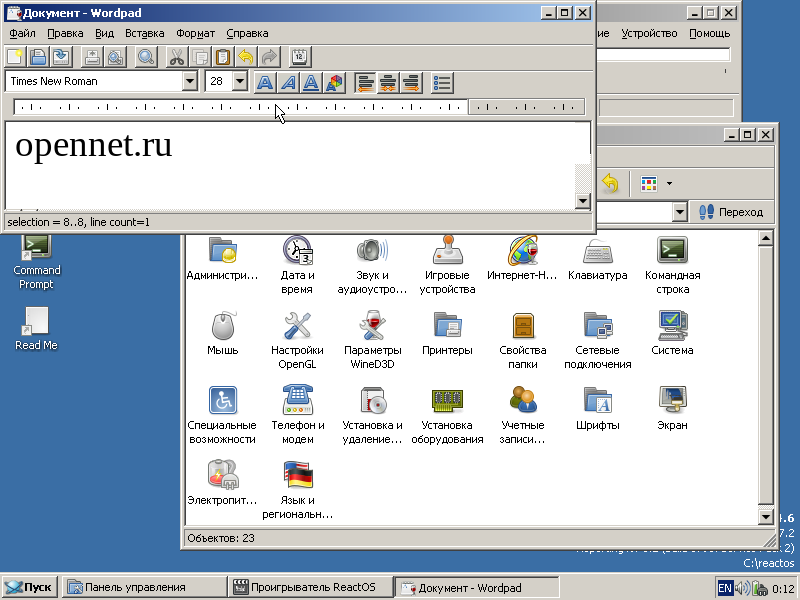
Task: Click the Paste clipboard icon
Action: point(223,57)
